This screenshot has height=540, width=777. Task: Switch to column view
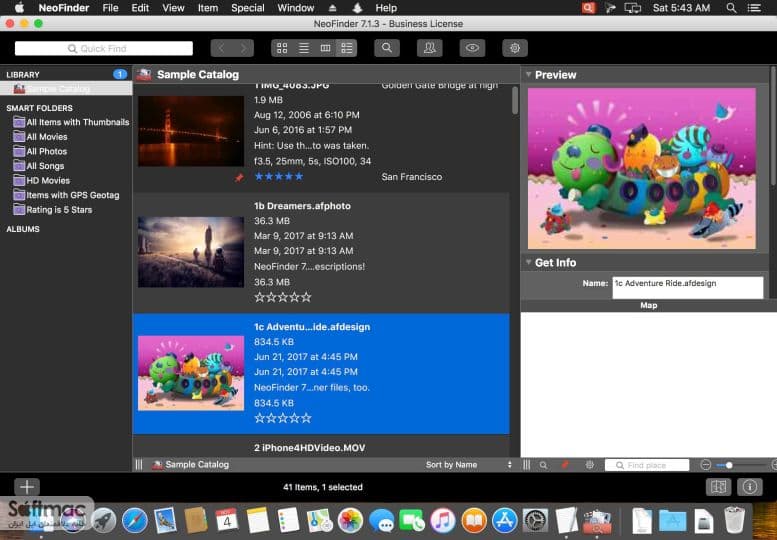click(325, 48)
